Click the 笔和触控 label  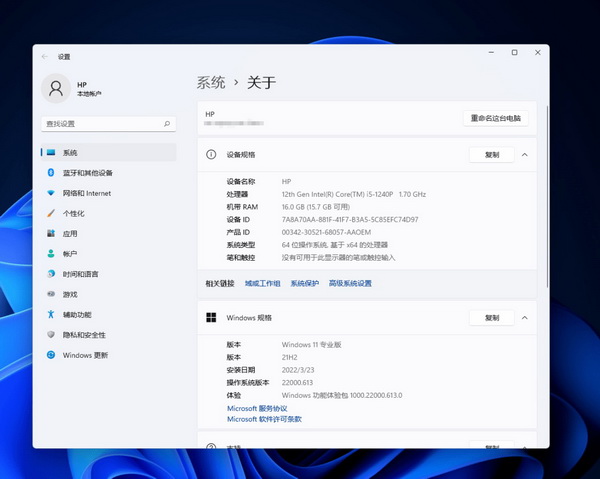[241, 257]
